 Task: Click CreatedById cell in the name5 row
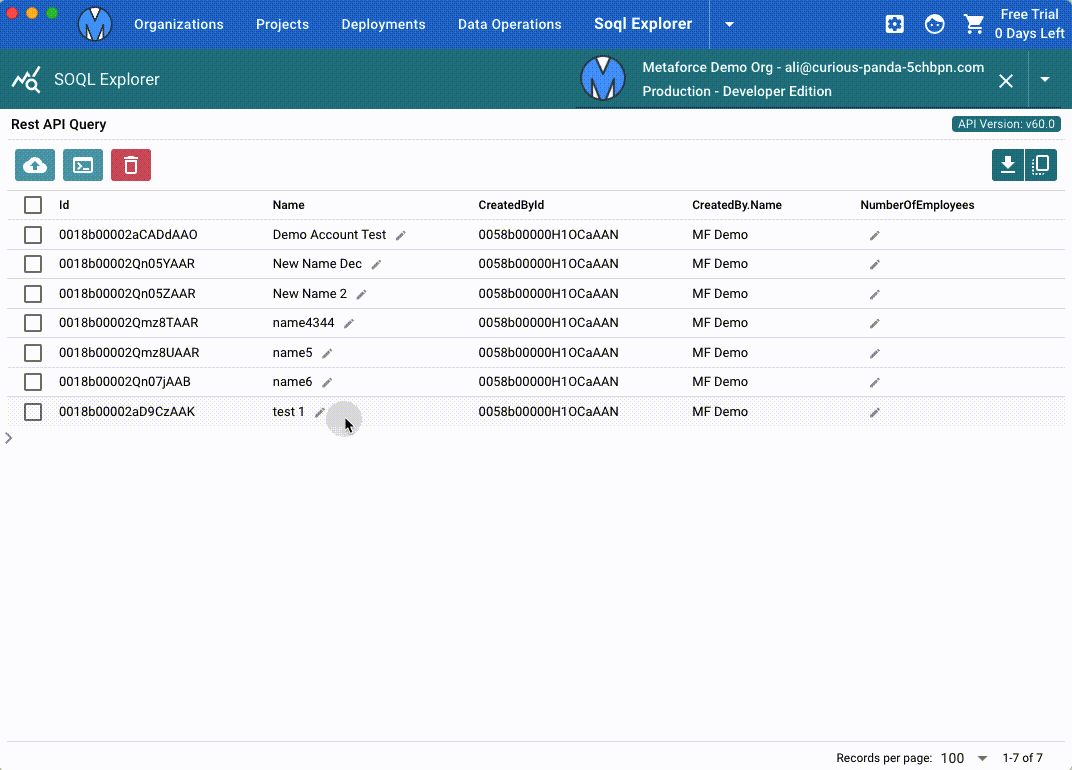548,353
